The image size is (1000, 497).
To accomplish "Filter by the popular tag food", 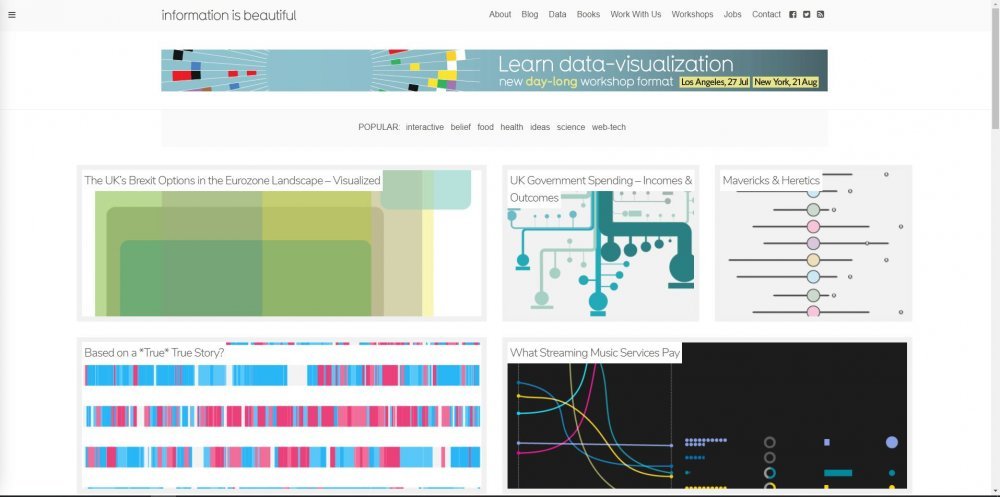I will [485, 127].
